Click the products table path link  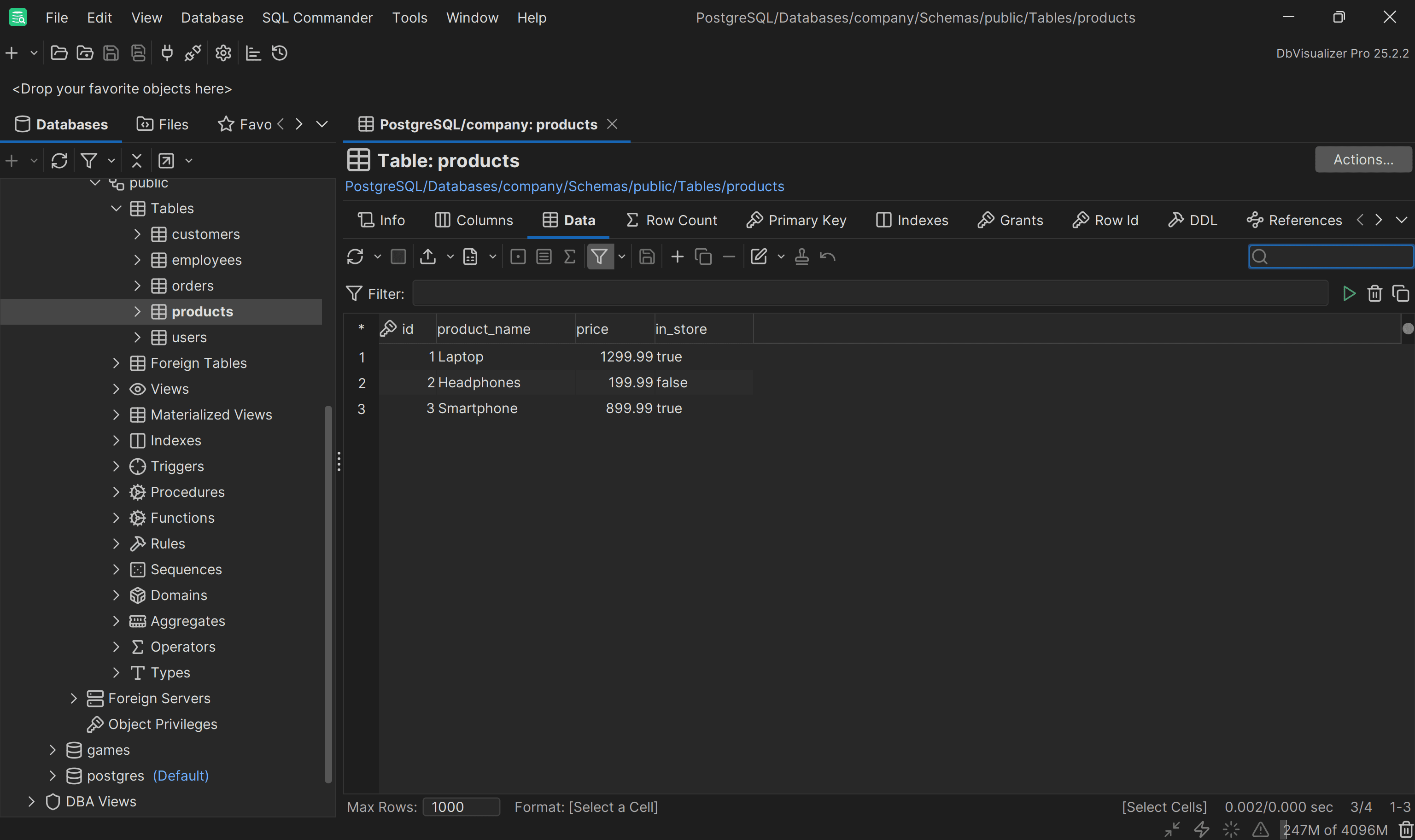point(564,186)
